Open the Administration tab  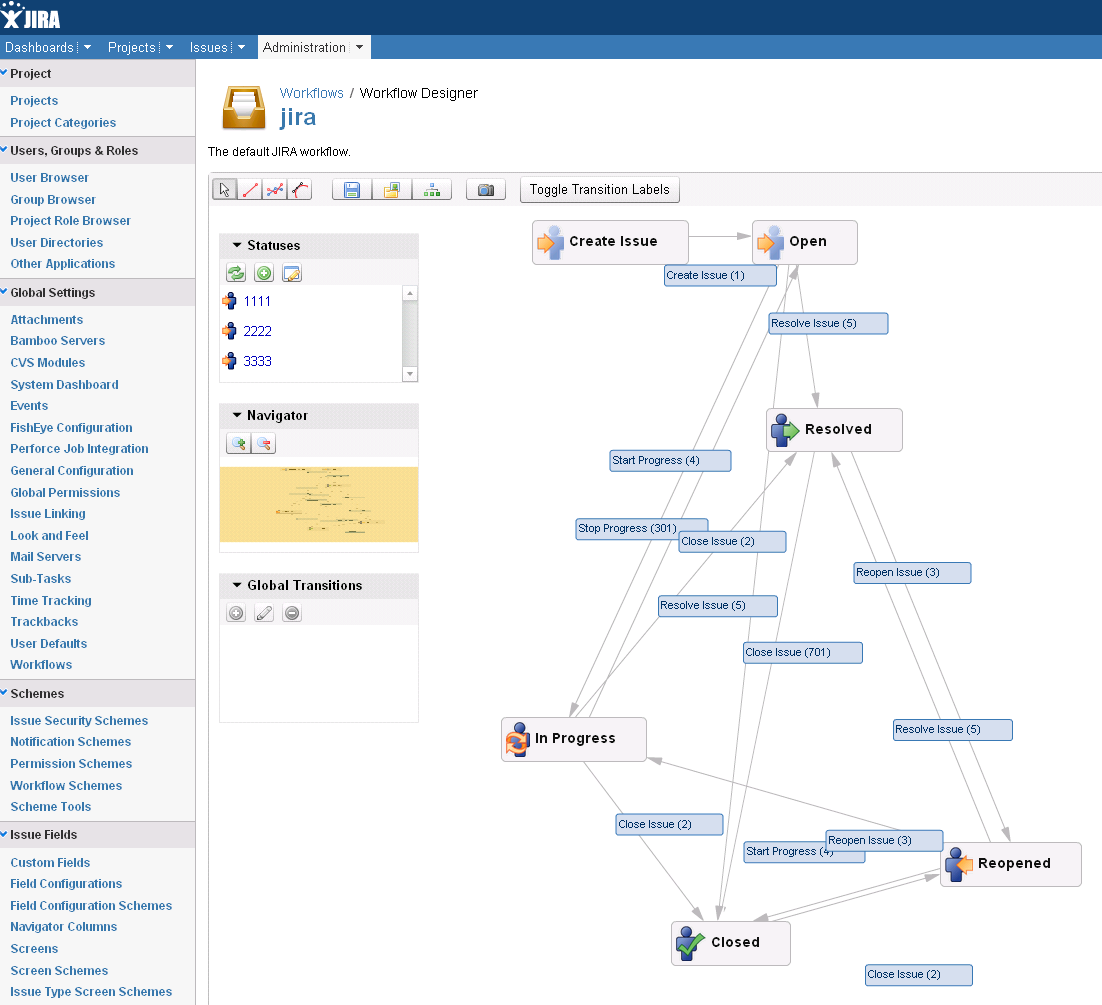(304, 47)
